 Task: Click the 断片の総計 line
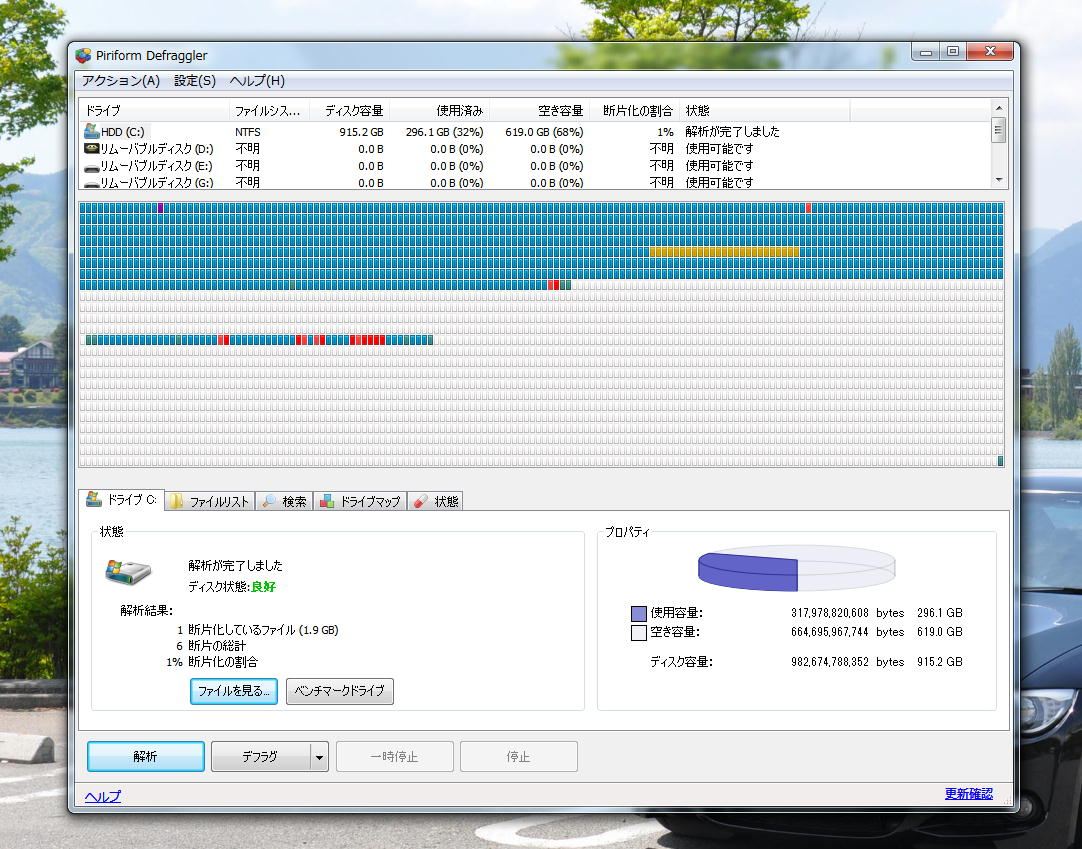click(x=217, y=645)
